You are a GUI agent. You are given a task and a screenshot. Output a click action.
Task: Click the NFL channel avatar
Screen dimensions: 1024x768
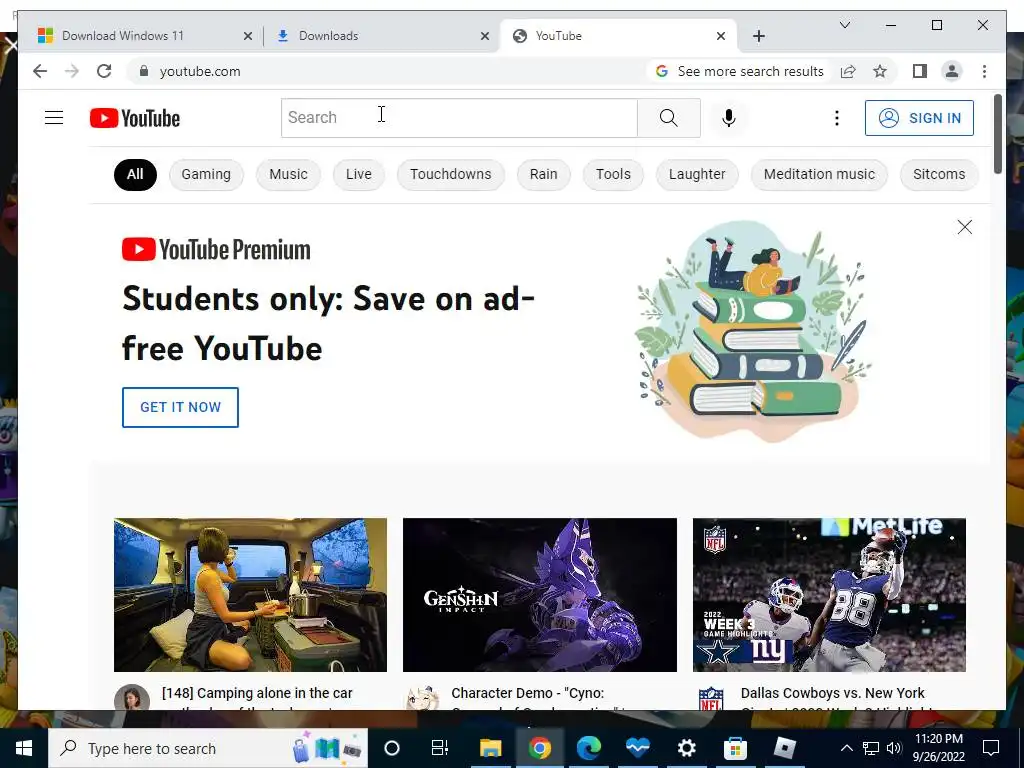click(711, 697)
